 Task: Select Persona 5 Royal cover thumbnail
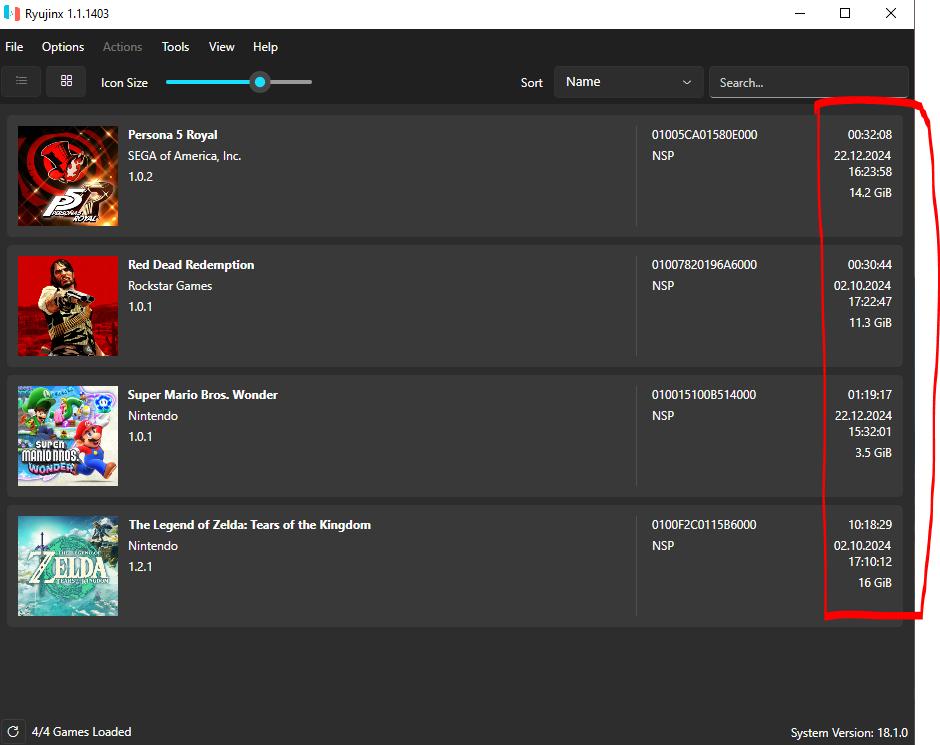pyautogui.click(x=68, y=176)
